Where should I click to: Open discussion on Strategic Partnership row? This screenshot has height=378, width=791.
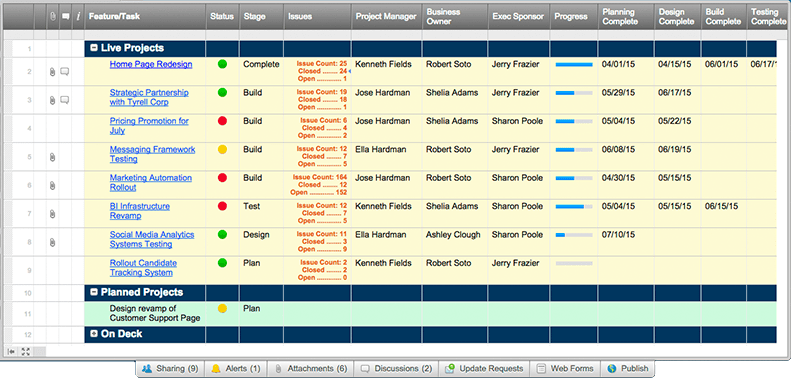pyautogui.click(x=65, y=100)
